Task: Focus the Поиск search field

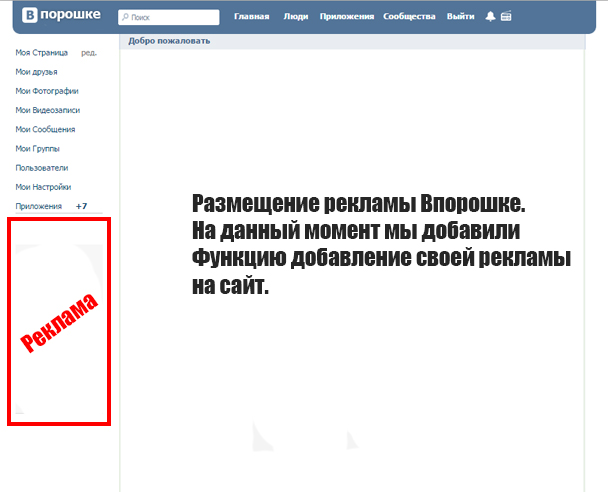Action: 169,17
